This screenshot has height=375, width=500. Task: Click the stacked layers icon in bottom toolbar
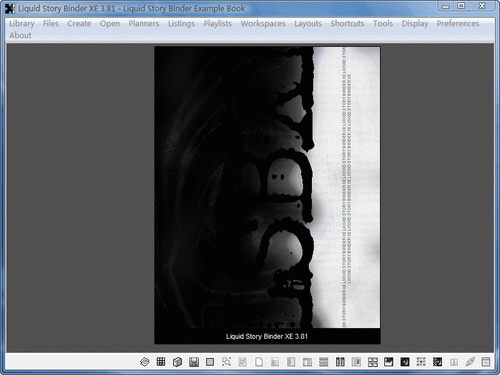click(145, 362)
